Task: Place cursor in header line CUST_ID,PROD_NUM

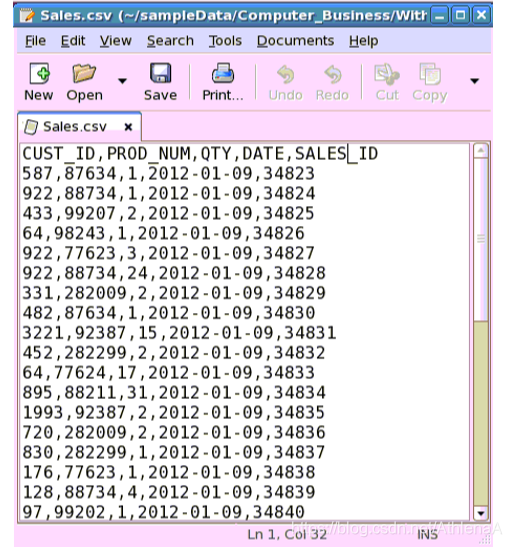Action: [200, 153]
